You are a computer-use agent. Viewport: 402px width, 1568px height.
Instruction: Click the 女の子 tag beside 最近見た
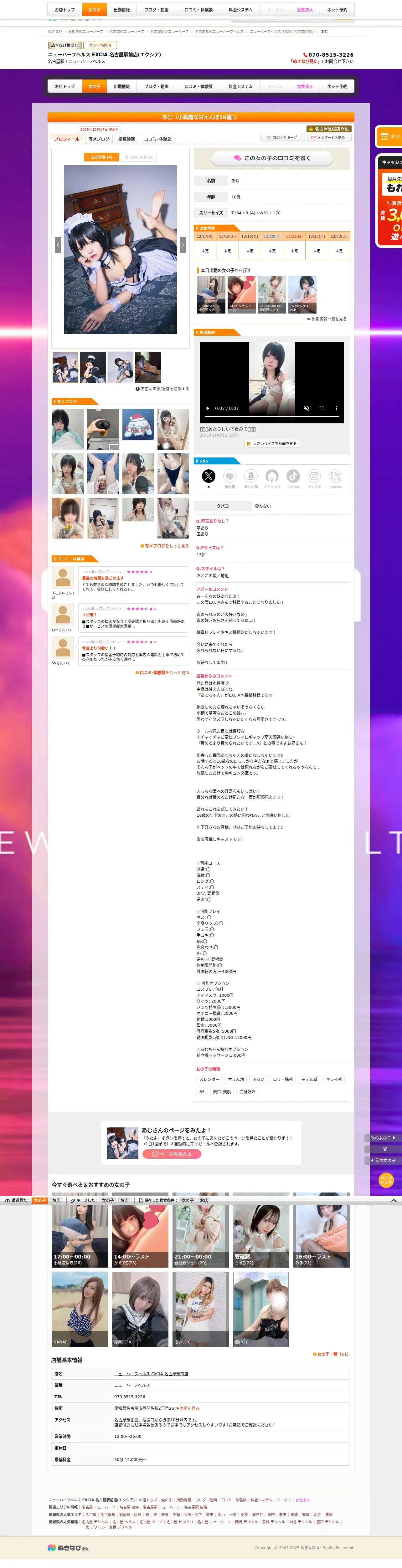(x=39, y=1200)
